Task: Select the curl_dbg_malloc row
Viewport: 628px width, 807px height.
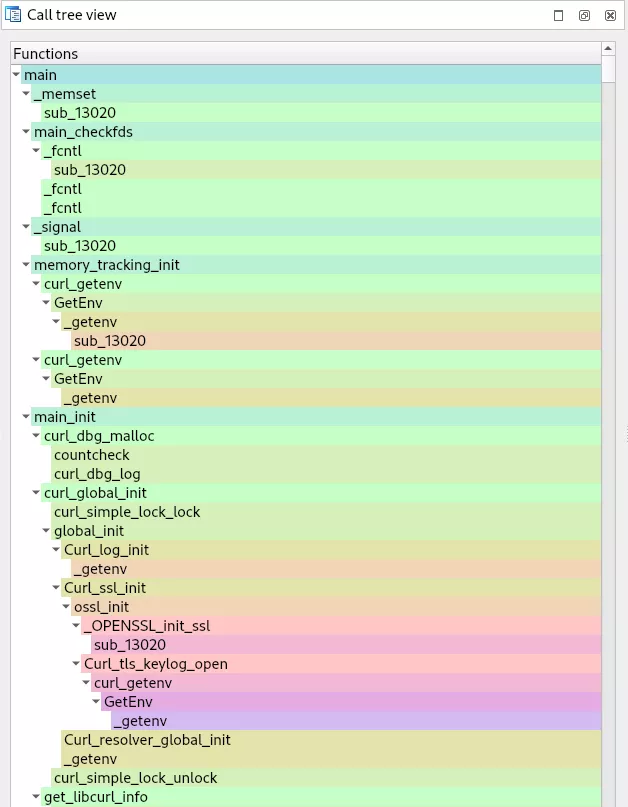Action: [321, 436]
